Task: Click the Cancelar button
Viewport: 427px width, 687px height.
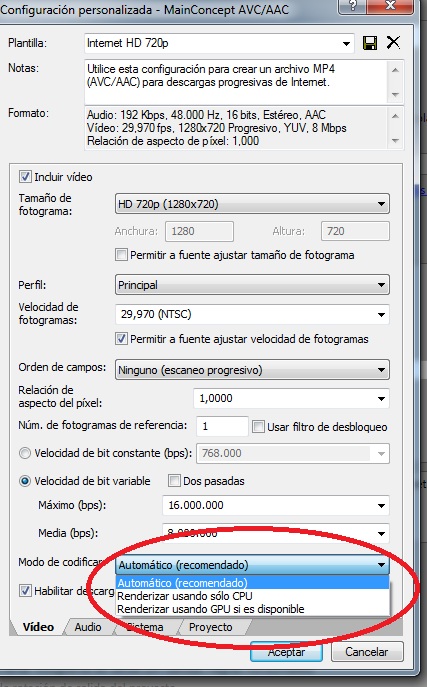Action: click(367, 652)
